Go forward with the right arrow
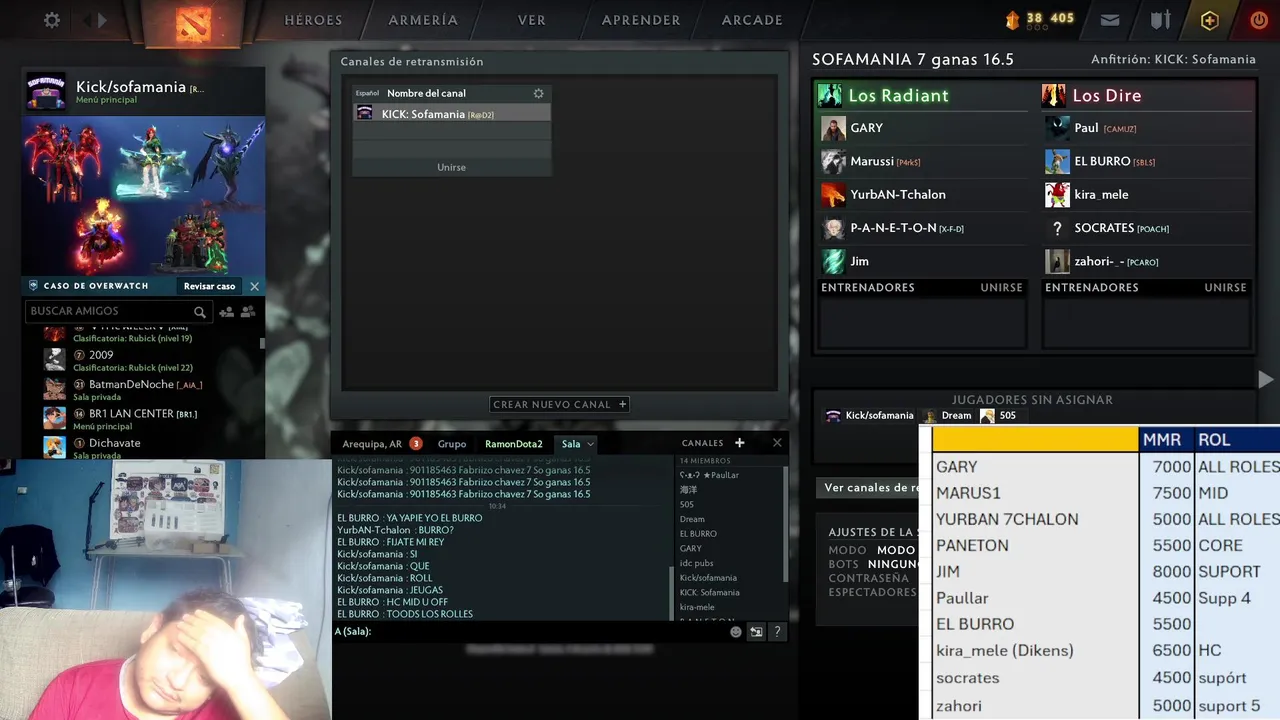This screenshot has width=1280, height=720. pos(103,20)
